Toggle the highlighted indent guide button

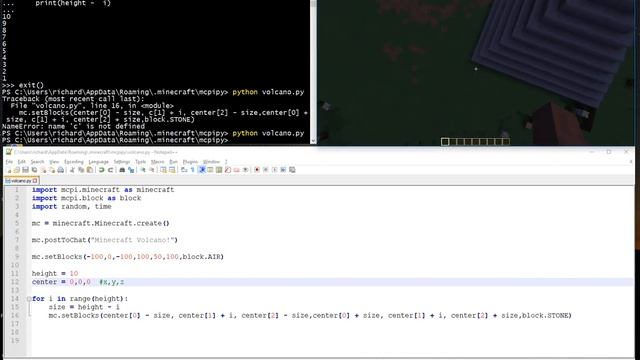coord(201,170)
